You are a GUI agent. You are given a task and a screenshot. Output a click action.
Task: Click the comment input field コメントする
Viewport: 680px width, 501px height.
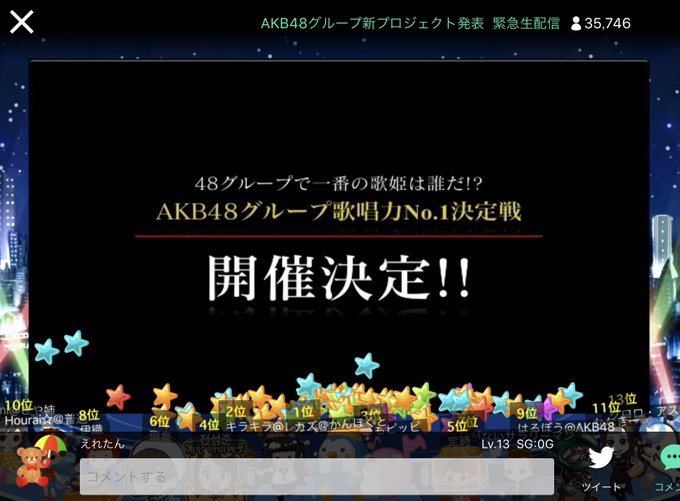[x=317, y=476]
